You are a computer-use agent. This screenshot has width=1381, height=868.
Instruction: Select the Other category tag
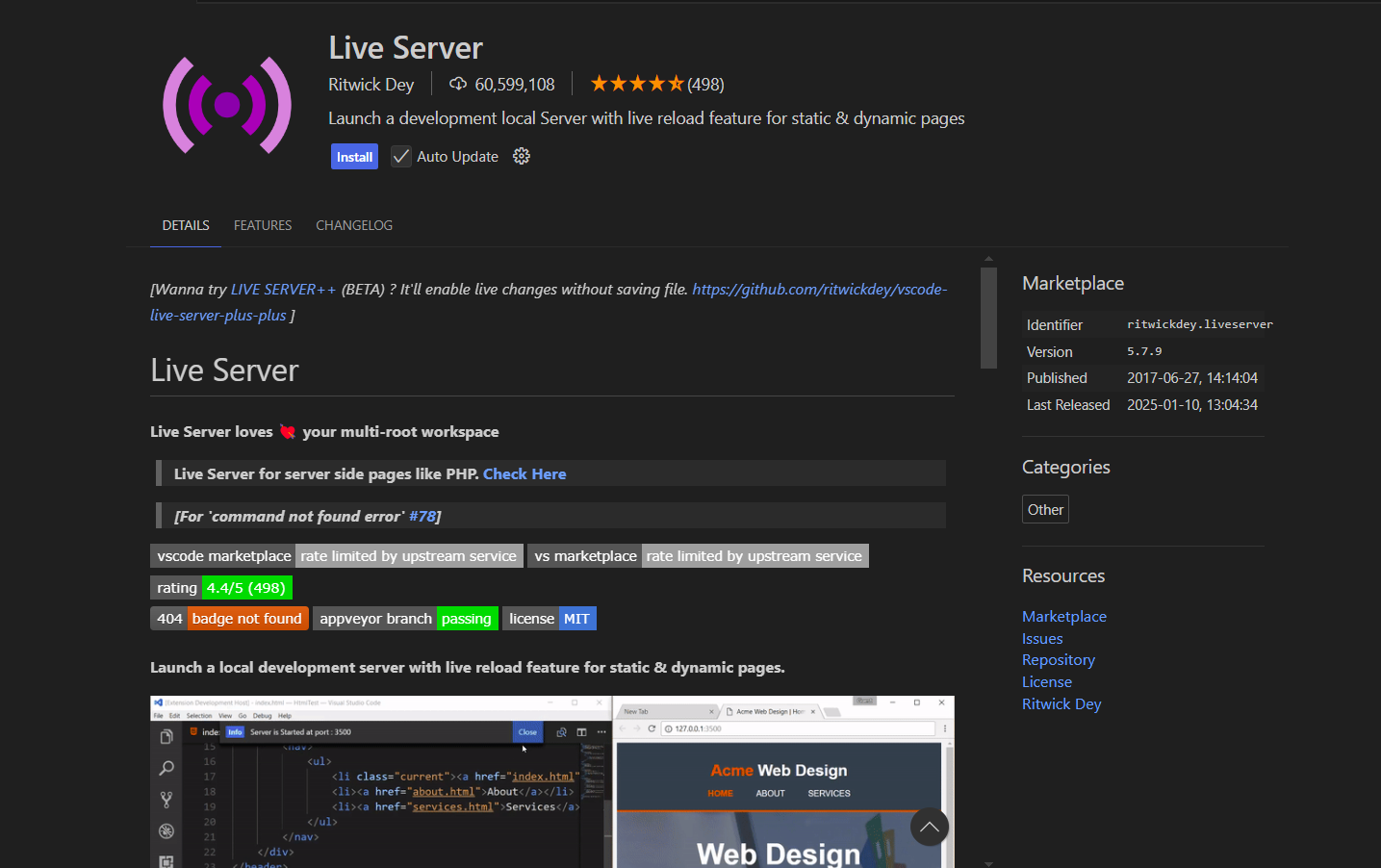[1045, 509]
